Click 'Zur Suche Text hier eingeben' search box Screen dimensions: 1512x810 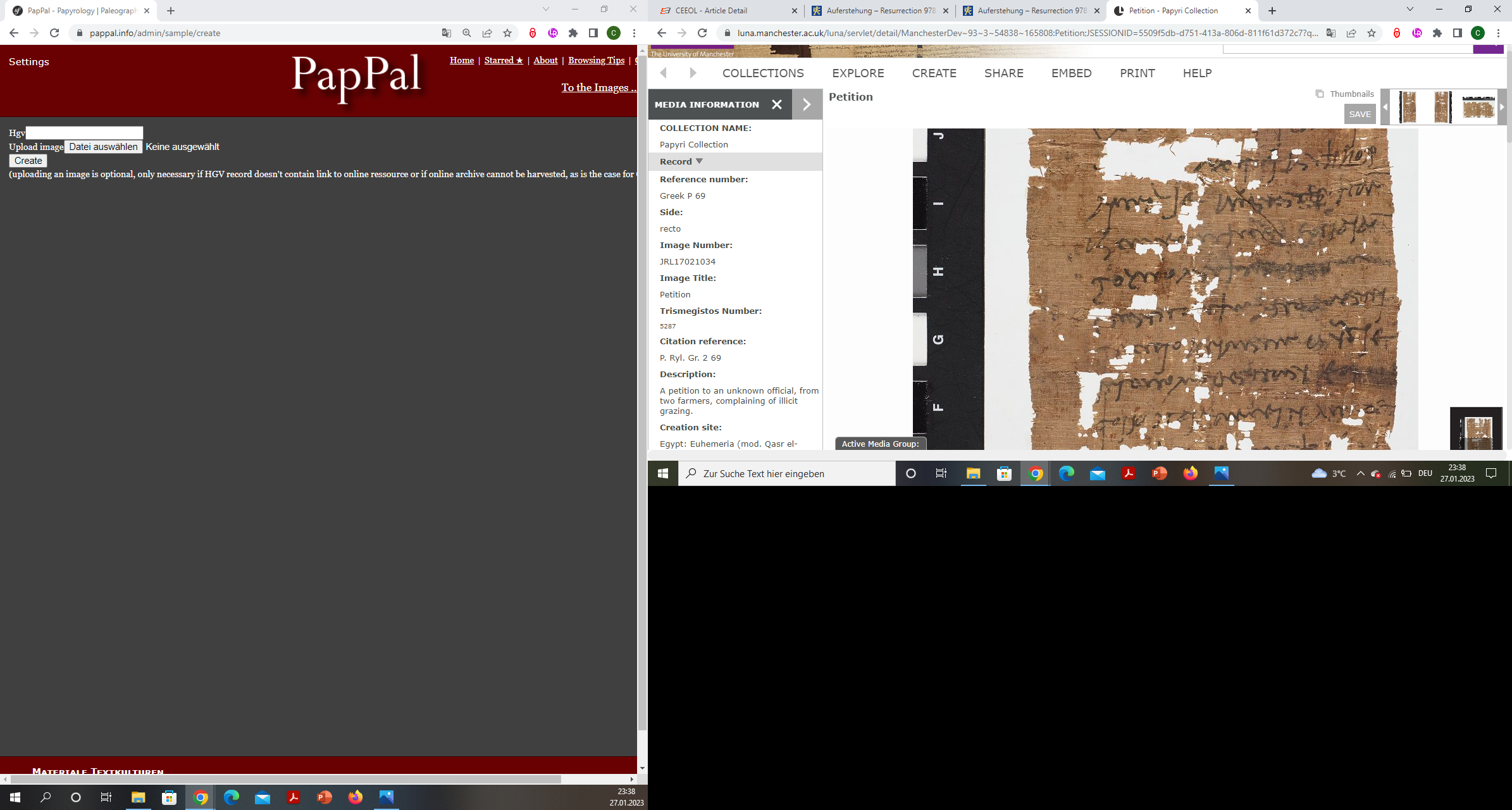787,473
